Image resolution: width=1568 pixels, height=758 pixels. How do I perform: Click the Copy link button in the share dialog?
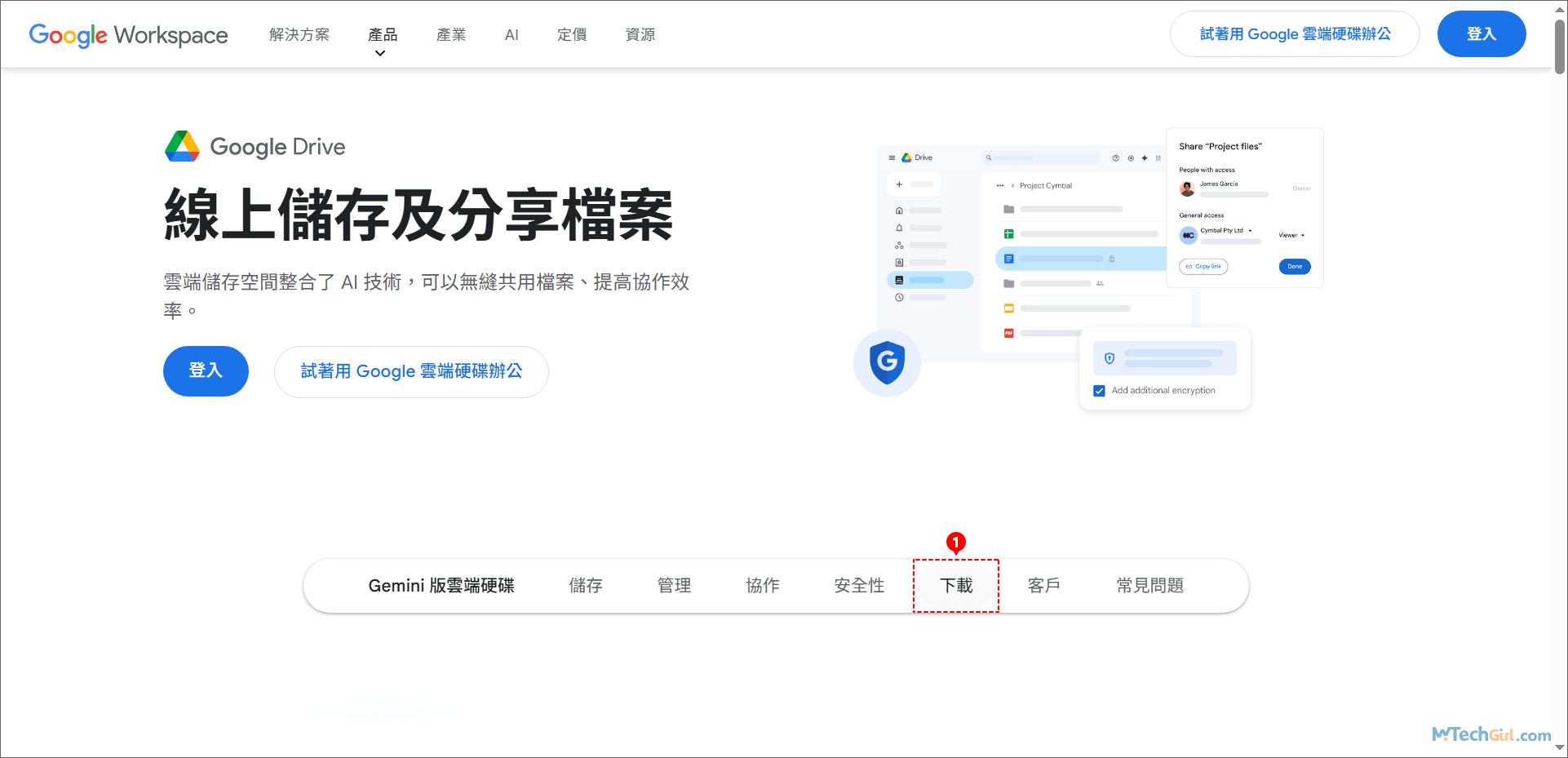point(1203,266)
